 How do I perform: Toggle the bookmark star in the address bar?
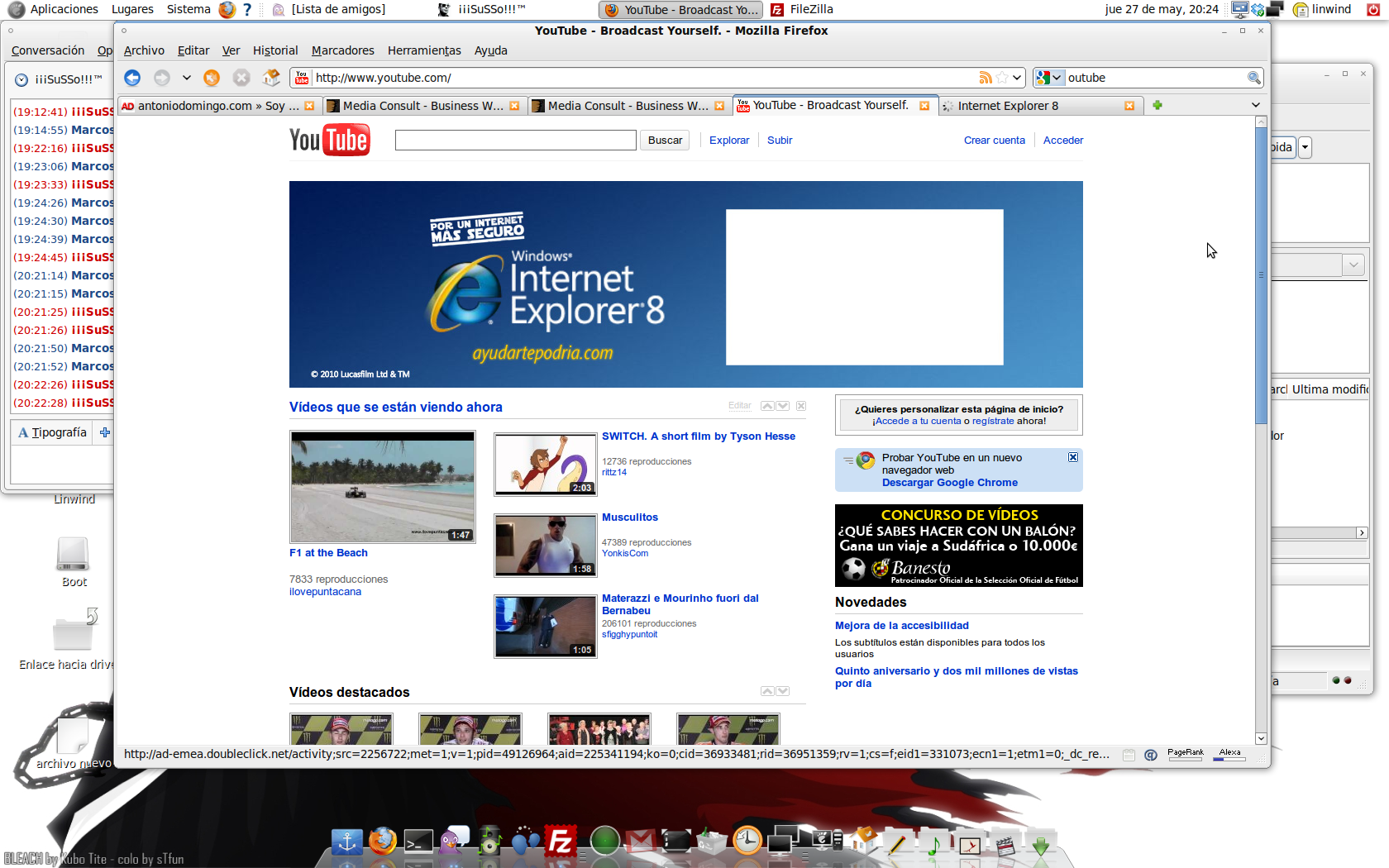click(1000, 77)
